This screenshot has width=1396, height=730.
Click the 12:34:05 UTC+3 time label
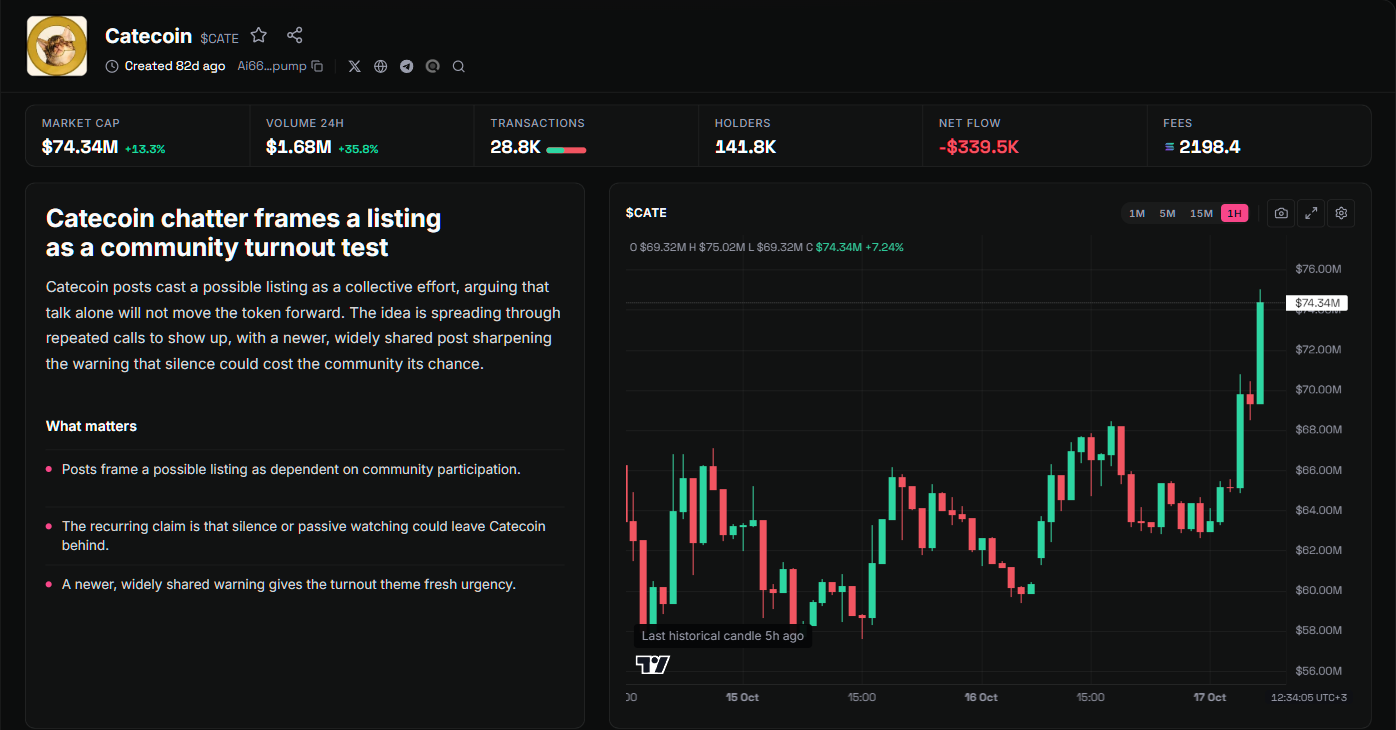point(1309,697)
